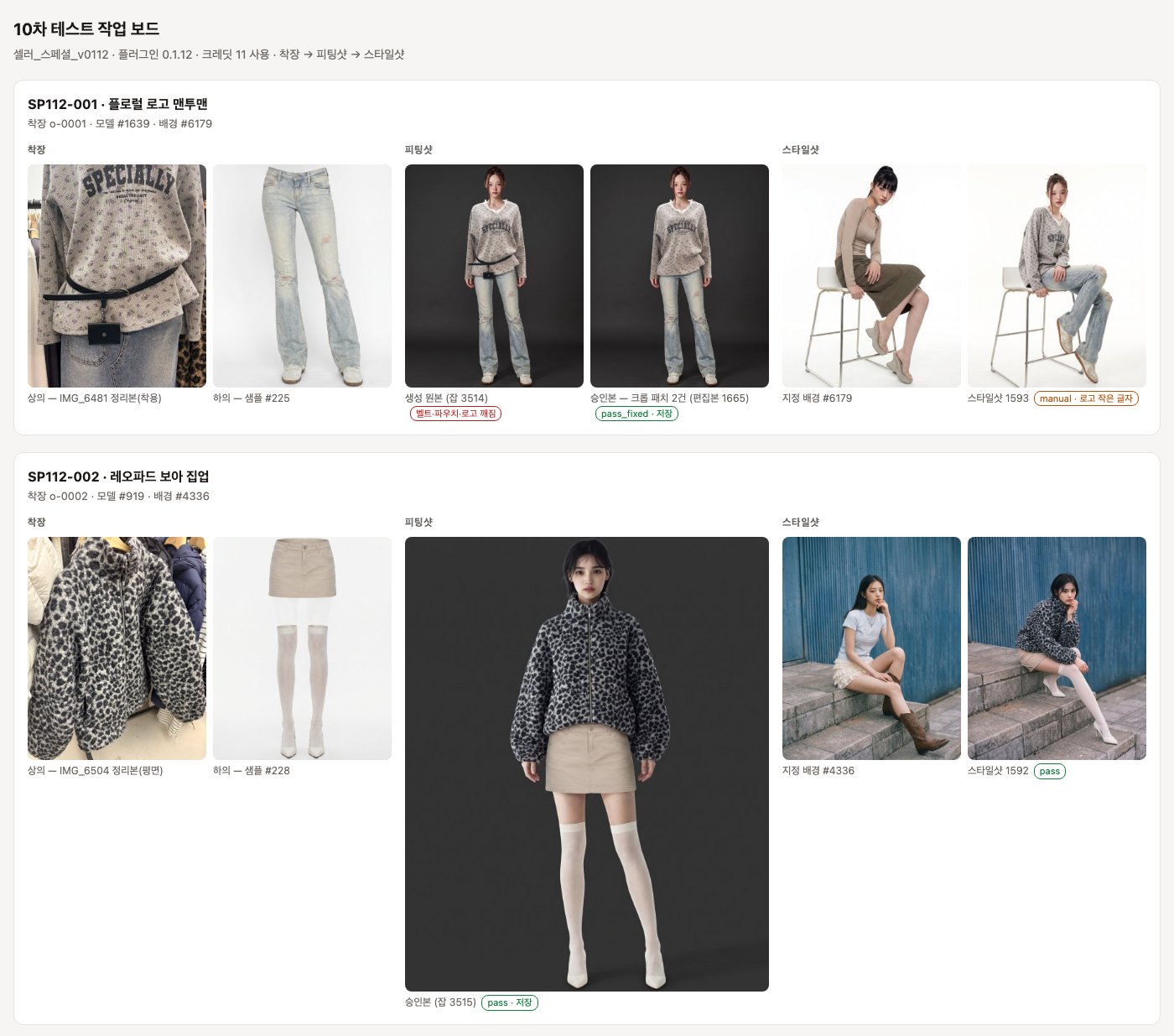Open the designated background #4336 image

pyautogui.click(x=871, y=648)
